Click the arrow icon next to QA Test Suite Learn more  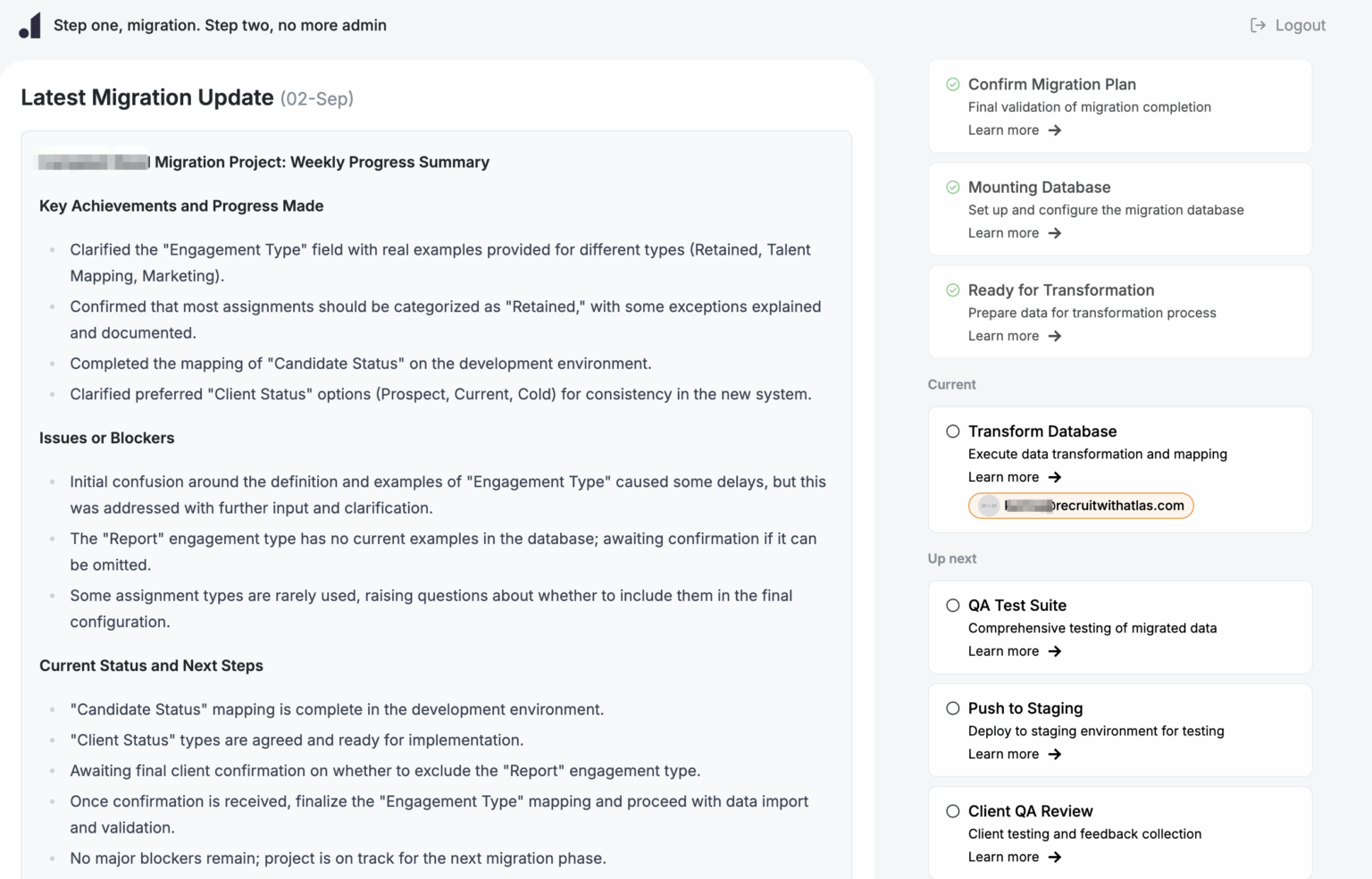1055,651
